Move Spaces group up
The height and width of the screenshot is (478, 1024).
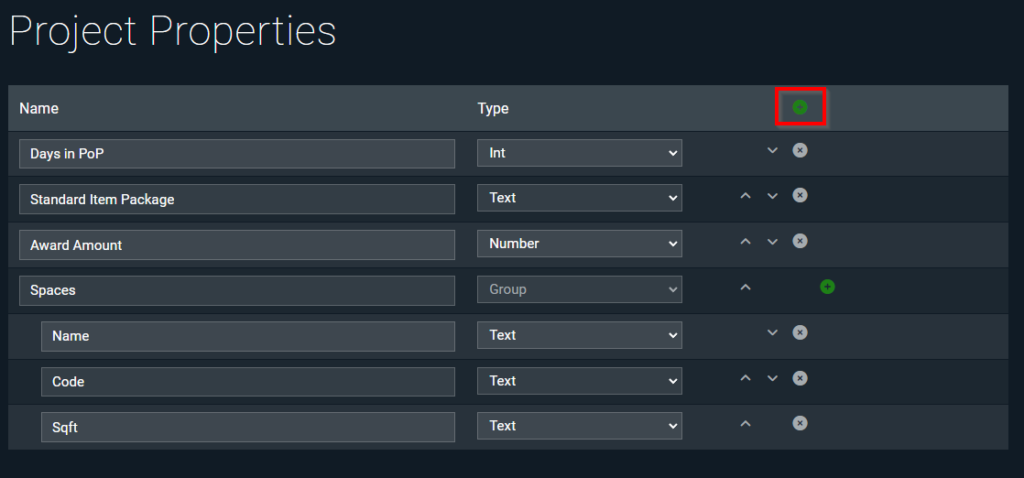tap(746, 287)
